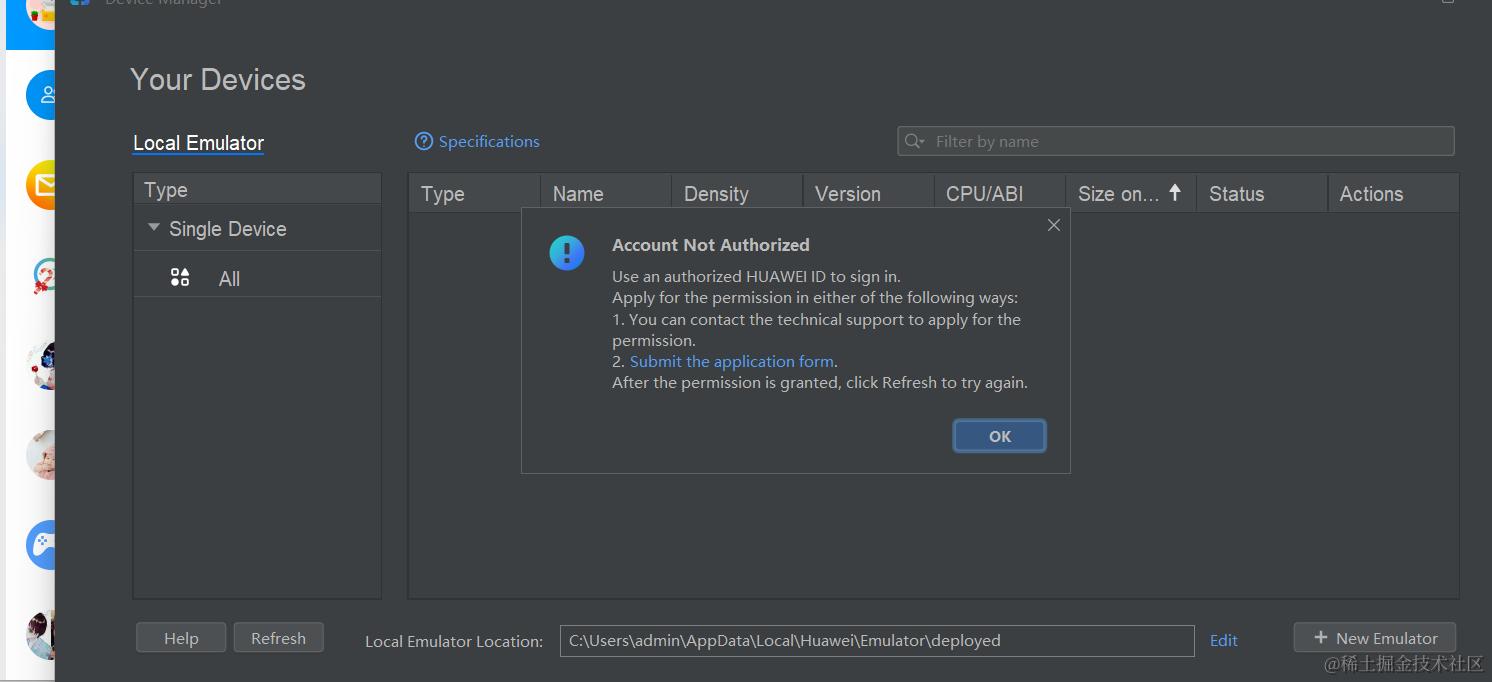Click the Specifications help icon
Screen dimensions: 1492x682
[424, 142]
